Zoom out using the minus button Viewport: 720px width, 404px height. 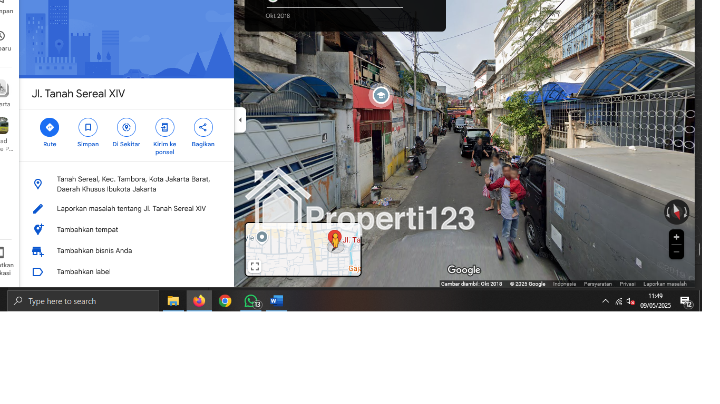point(677,252)
